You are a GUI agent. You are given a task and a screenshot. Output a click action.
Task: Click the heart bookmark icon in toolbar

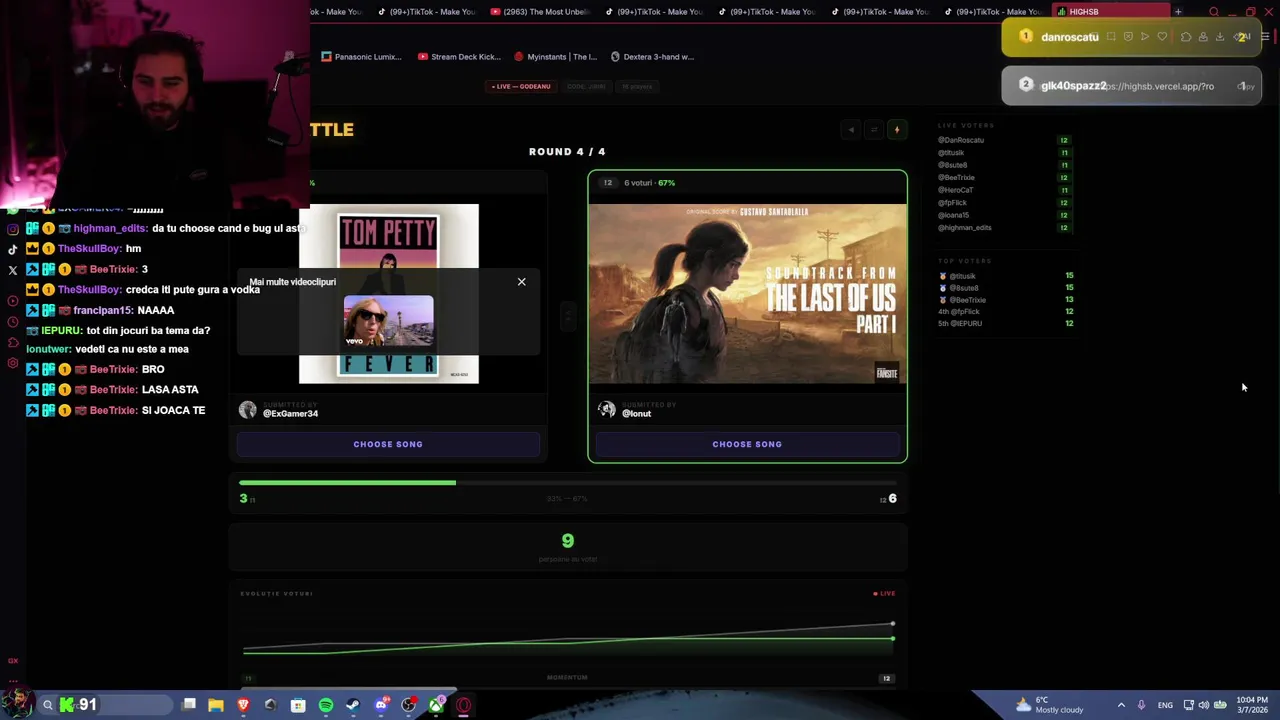(1162, 37)
